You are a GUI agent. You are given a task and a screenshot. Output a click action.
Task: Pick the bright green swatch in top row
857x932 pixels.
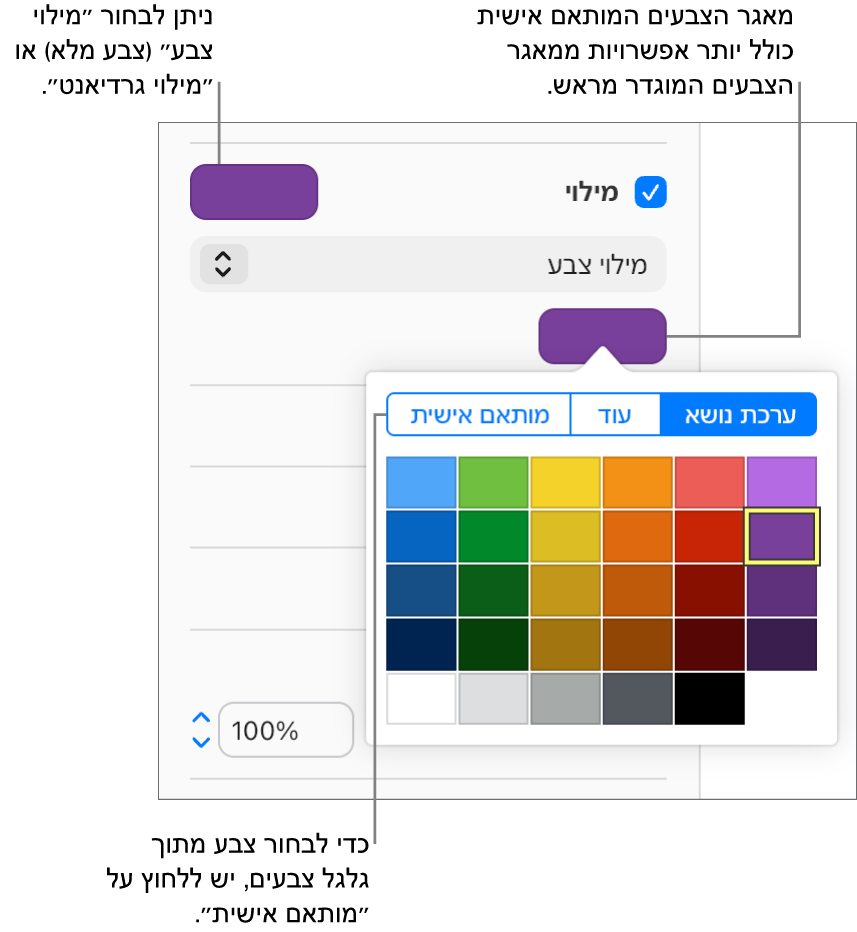click(x=493, y=482)
